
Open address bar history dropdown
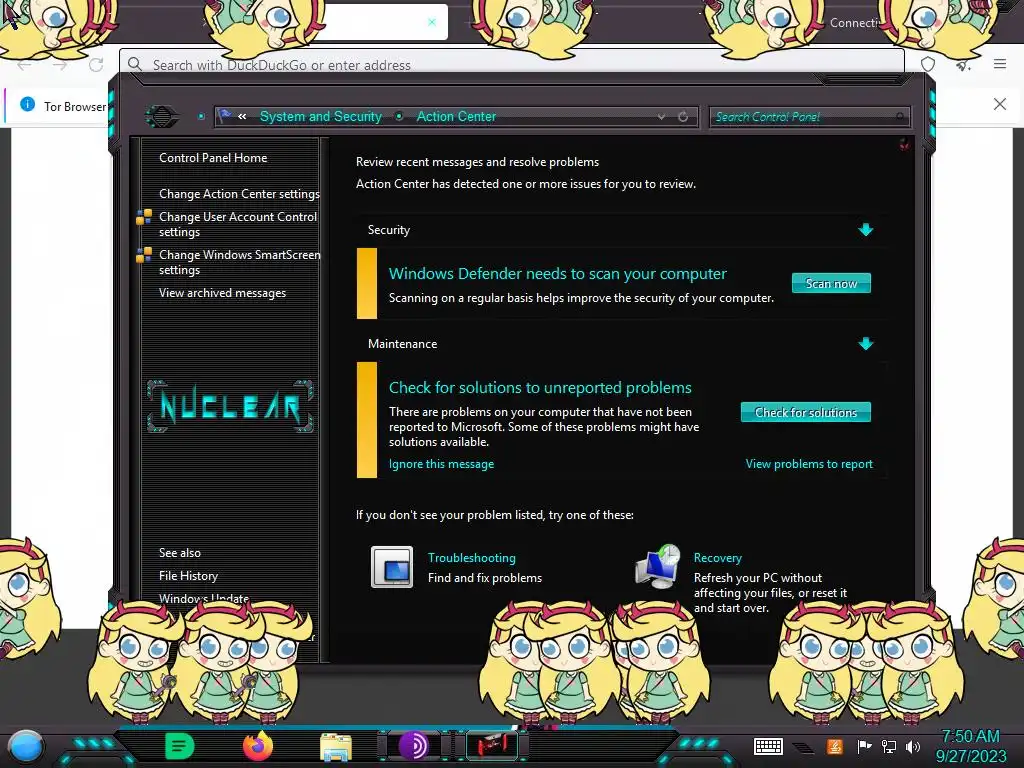(662, 116)
